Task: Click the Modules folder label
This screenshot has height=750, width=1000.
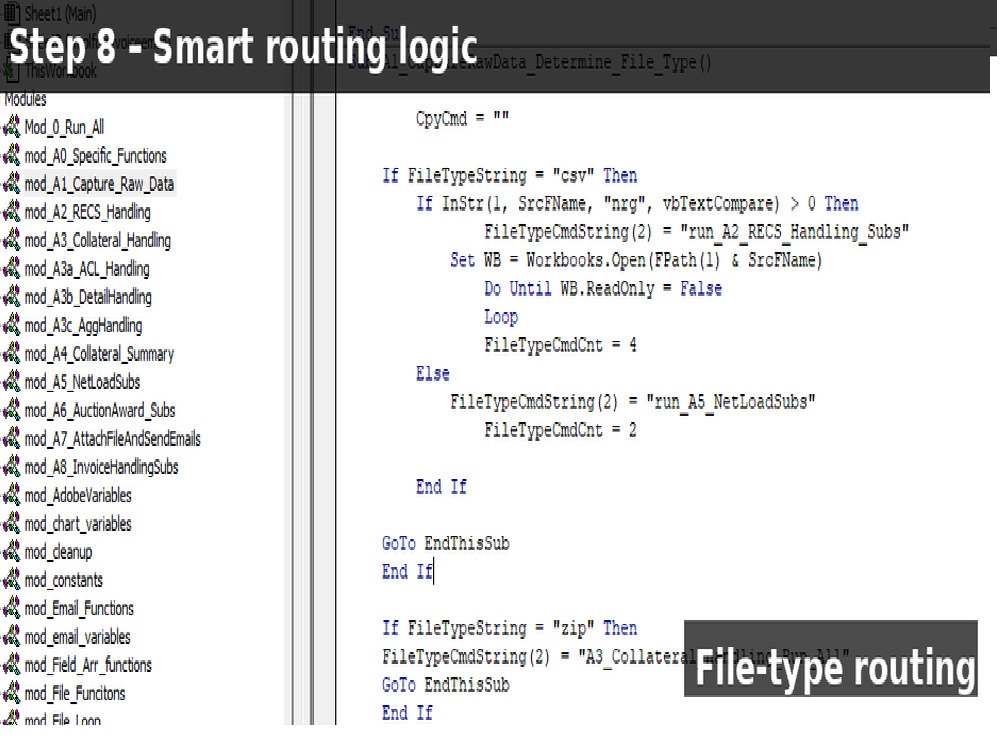Action: click(26, 99)
